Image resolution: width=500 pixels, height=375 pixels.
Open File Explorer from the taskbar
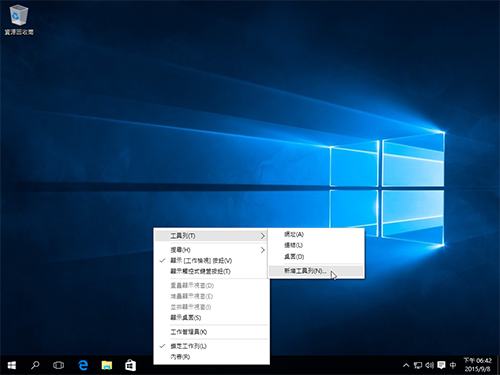[x=107, y=366]
